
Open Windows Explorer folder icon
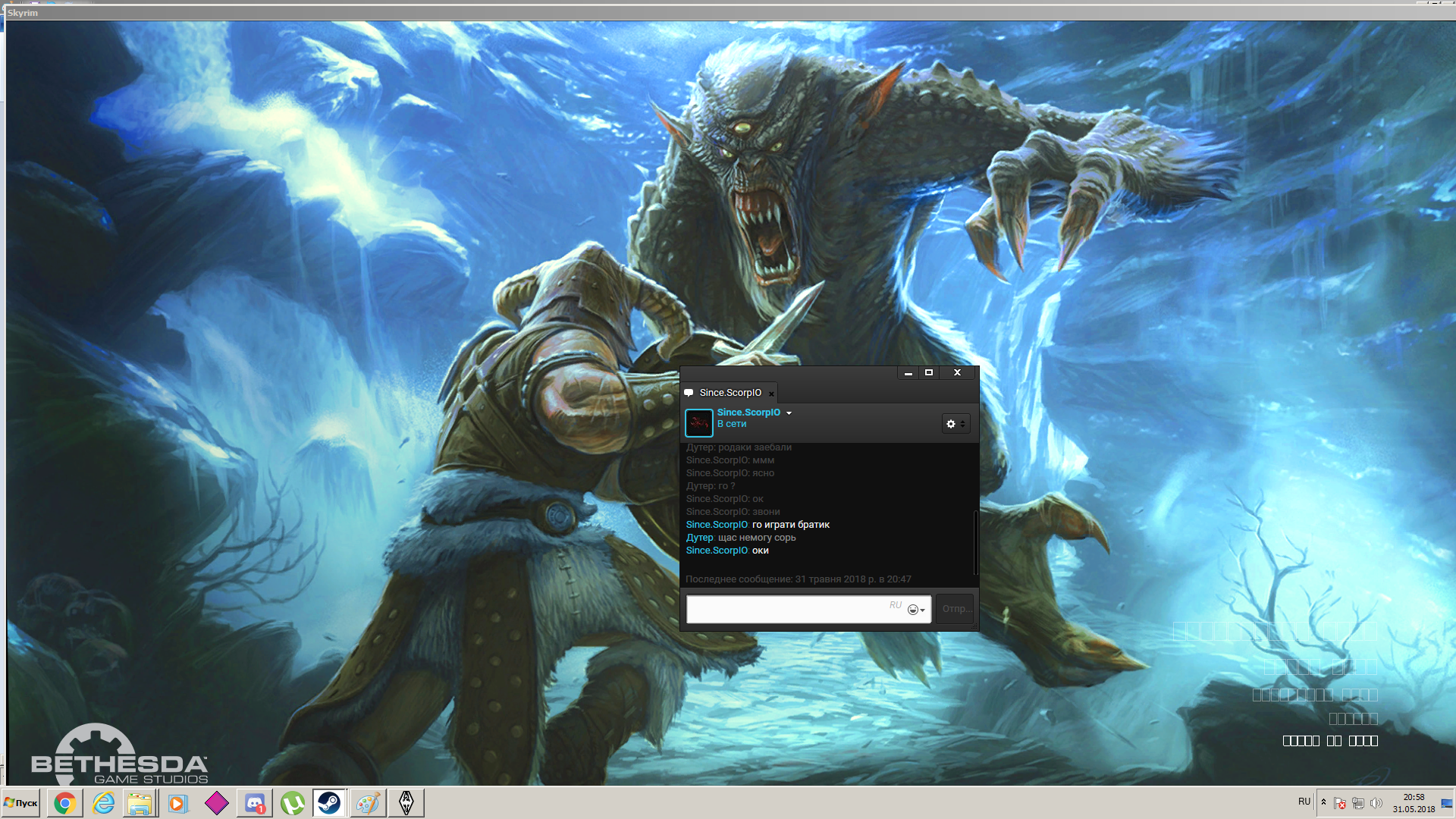pyautogui.click(x=140, y=803)
